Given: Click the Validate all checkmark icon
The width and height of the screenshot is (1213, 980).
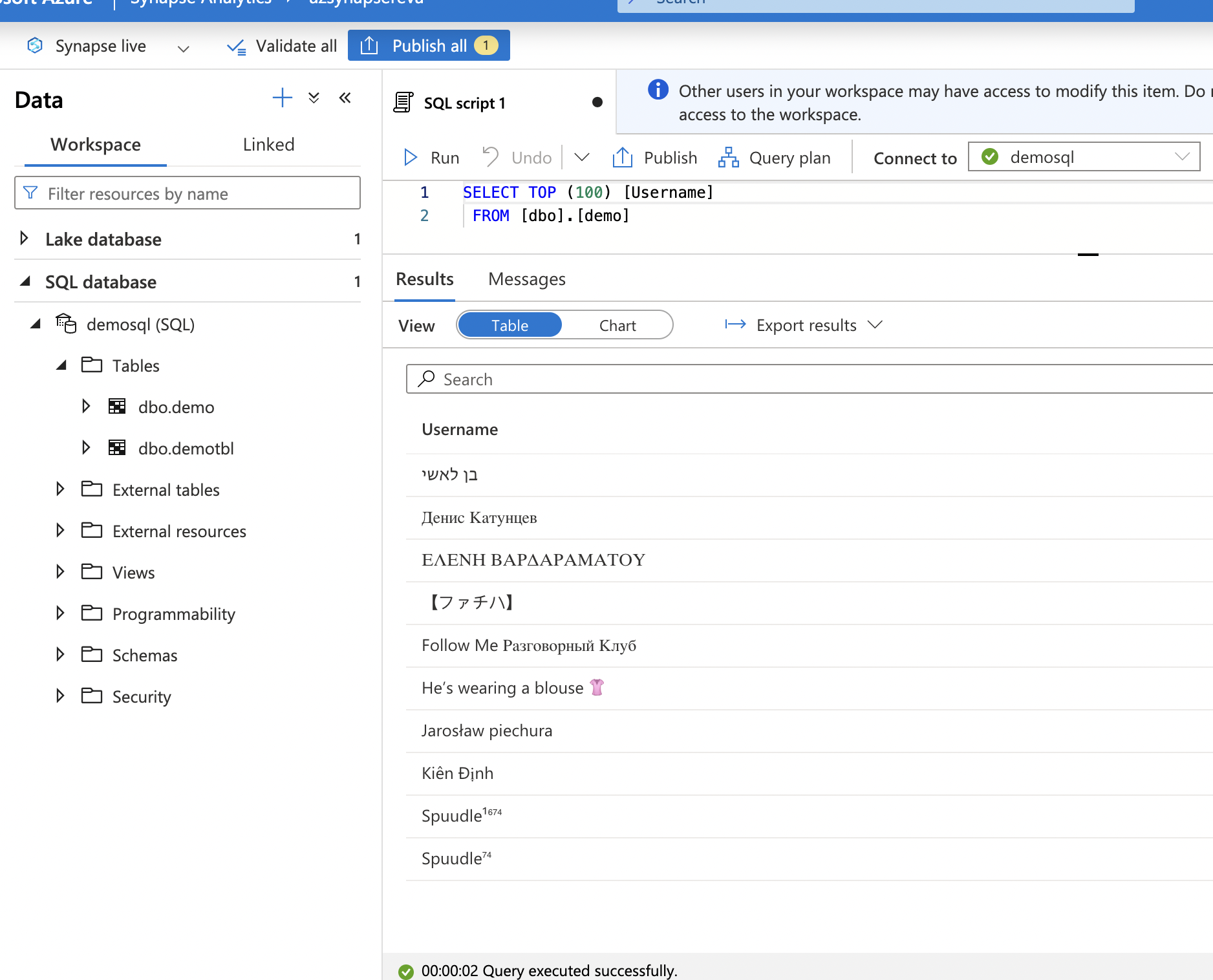Looking at the screenshot, I should (x=236, y=47).
